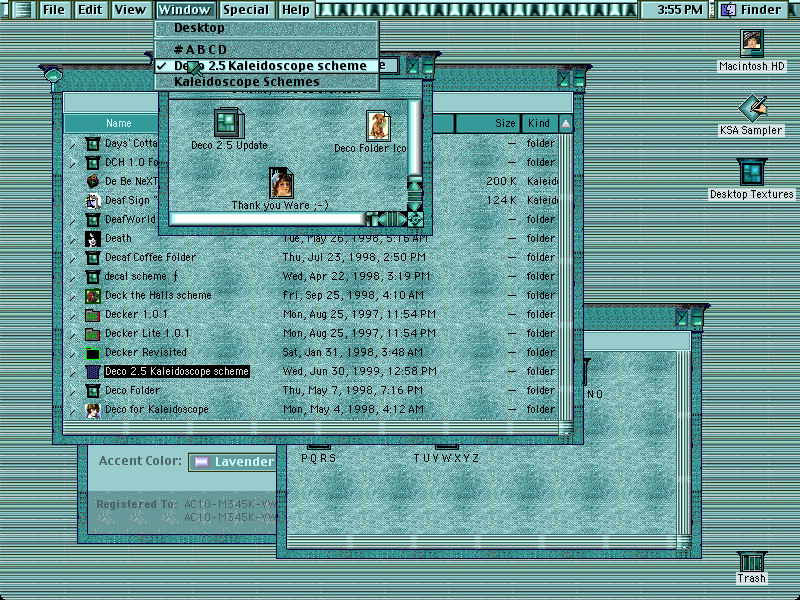Click the 124 K size value
Image resolution: width=800 pixels, height=600 pixels.
point(501,201)
